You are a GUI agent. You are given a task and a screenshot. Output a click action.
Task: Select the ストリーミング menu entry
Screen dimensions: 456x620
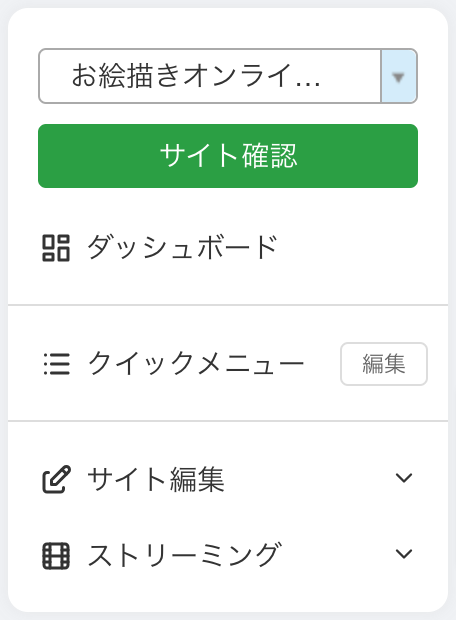pyautogui.click(x=228, y=555)
